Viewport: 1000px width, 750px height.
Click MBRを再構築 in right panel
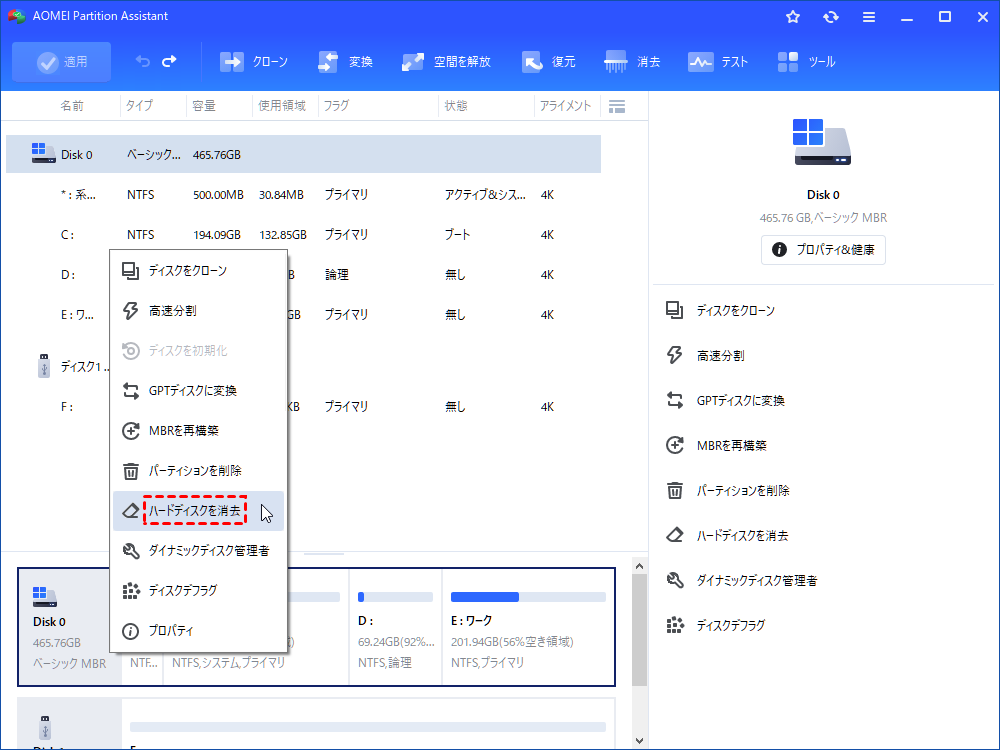click(731, 445)
